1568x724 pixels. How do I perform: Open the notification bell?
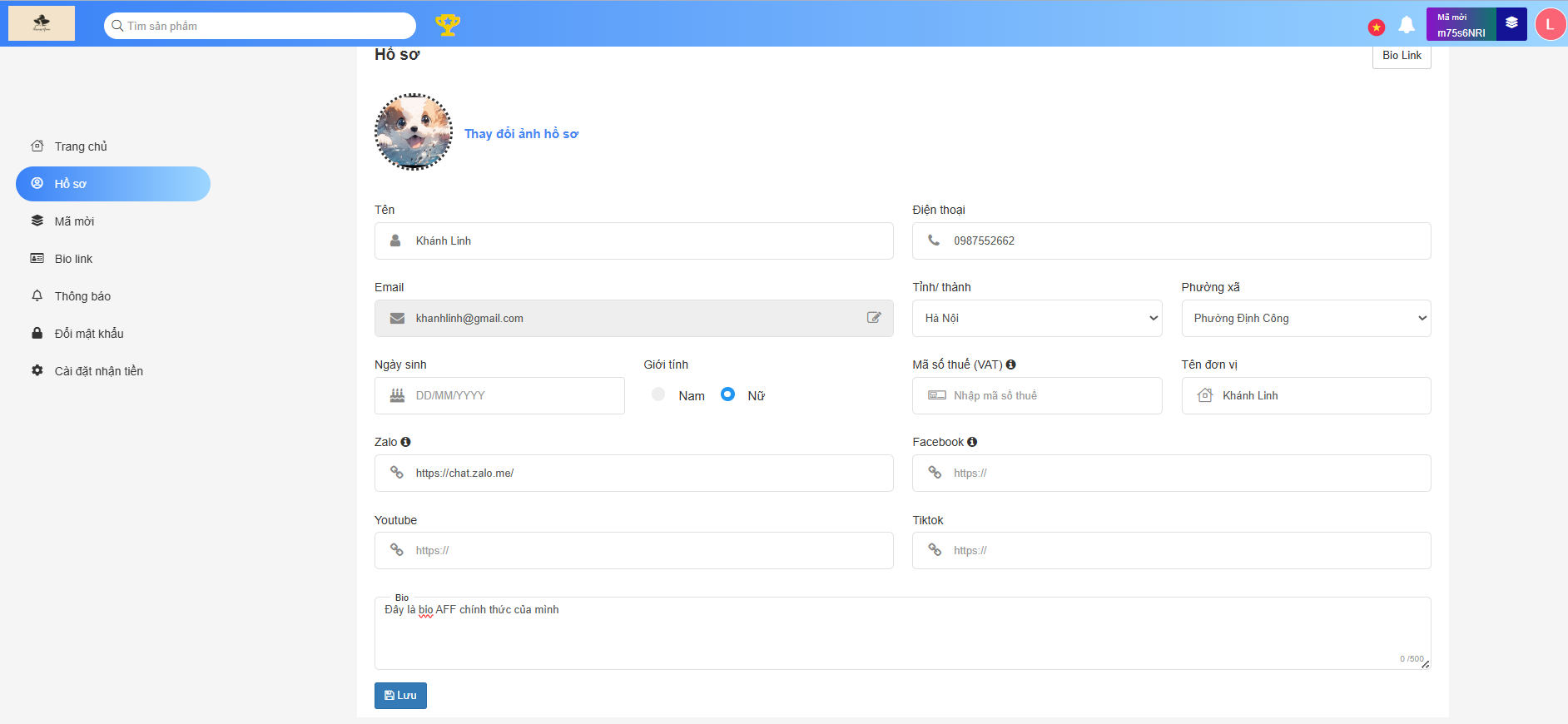click(1407, 25)
